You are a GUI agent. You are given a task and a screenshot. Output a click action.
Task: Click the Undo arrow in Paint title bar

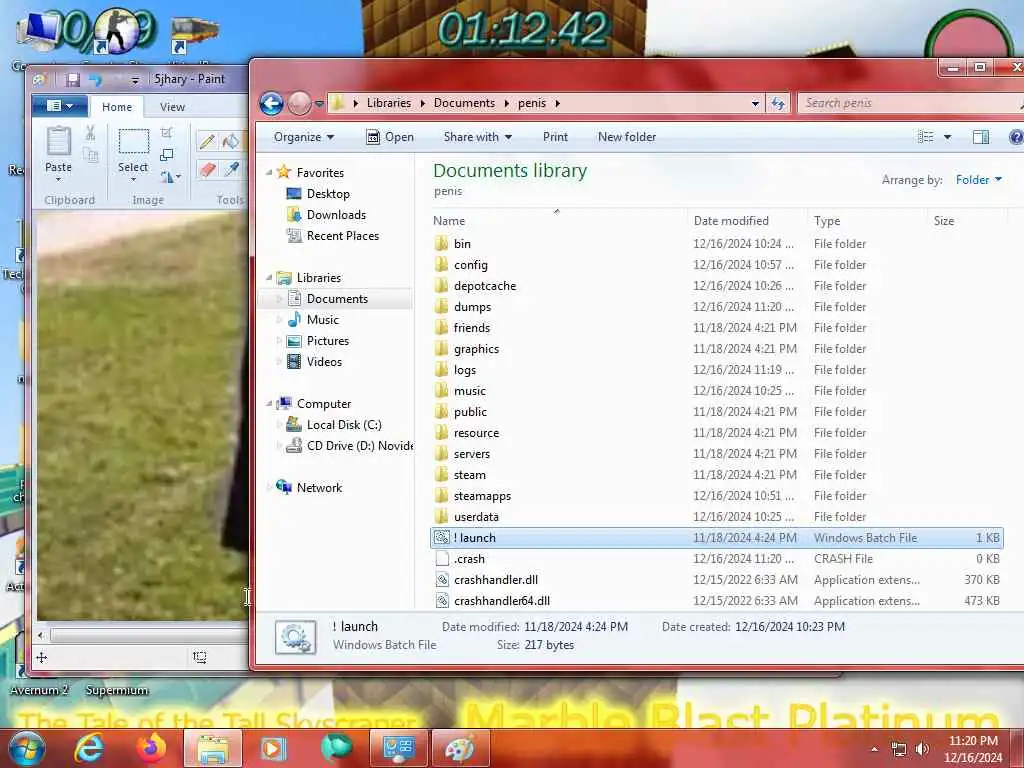click(95, 80)
